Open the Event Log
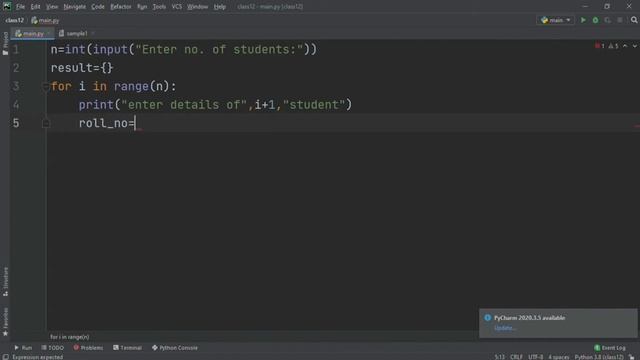Image resolution: width=640 pixels, height=360 pixels. point(610,348)
